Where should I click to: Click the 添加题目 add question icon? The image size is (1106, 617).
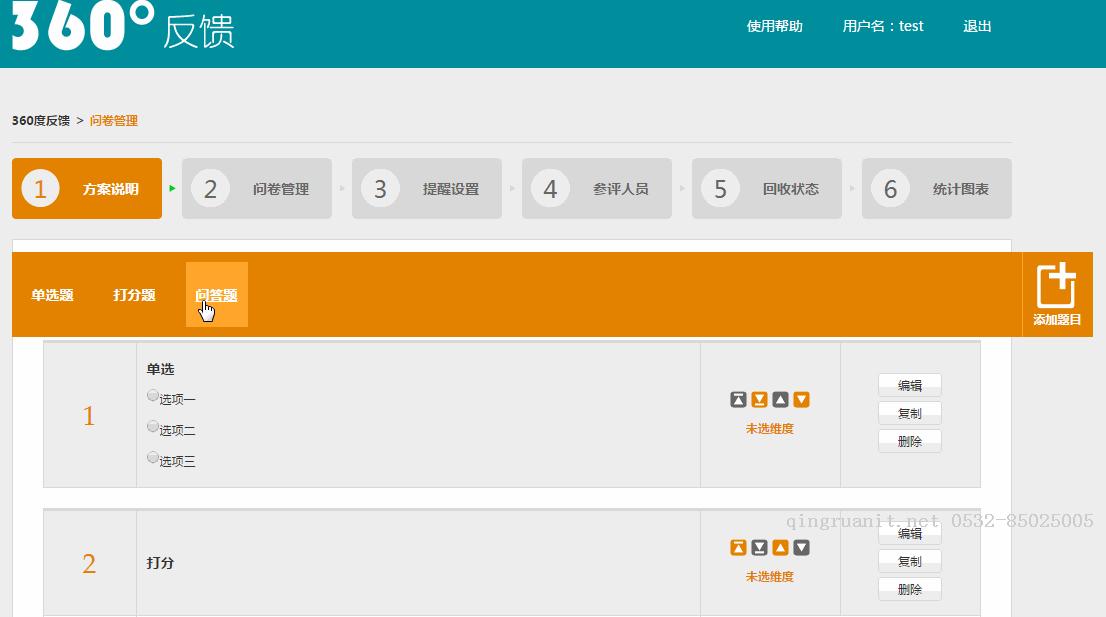pos(1057,293)
